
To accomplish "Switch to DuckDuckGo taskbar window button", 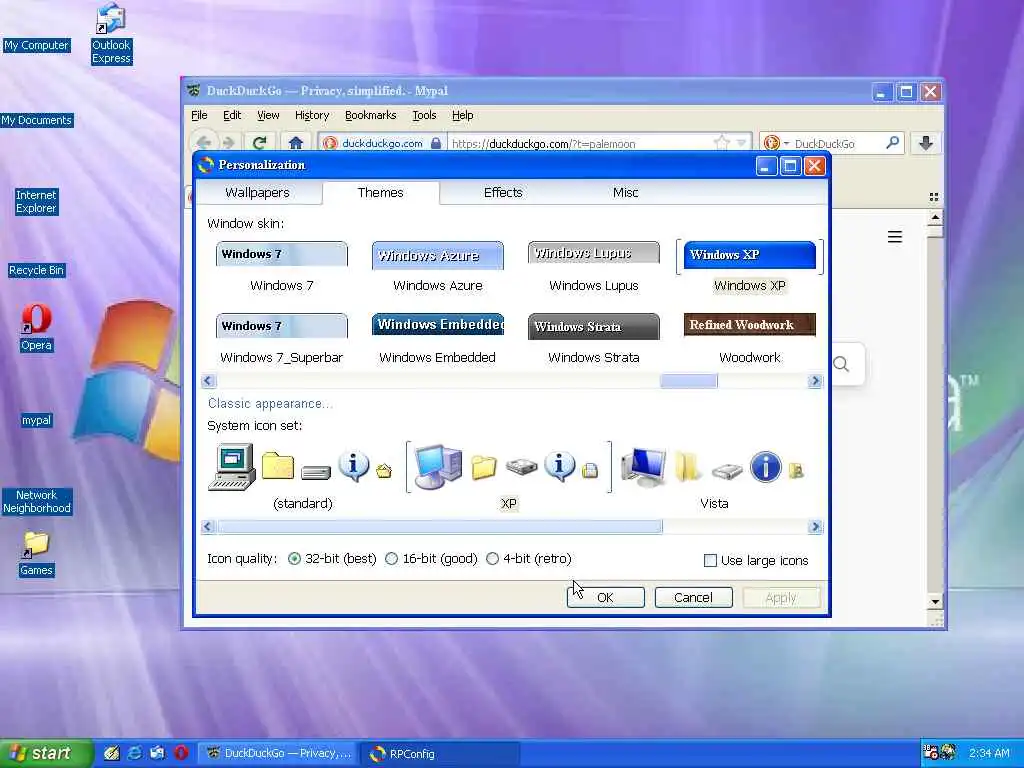I will point(279,754).
